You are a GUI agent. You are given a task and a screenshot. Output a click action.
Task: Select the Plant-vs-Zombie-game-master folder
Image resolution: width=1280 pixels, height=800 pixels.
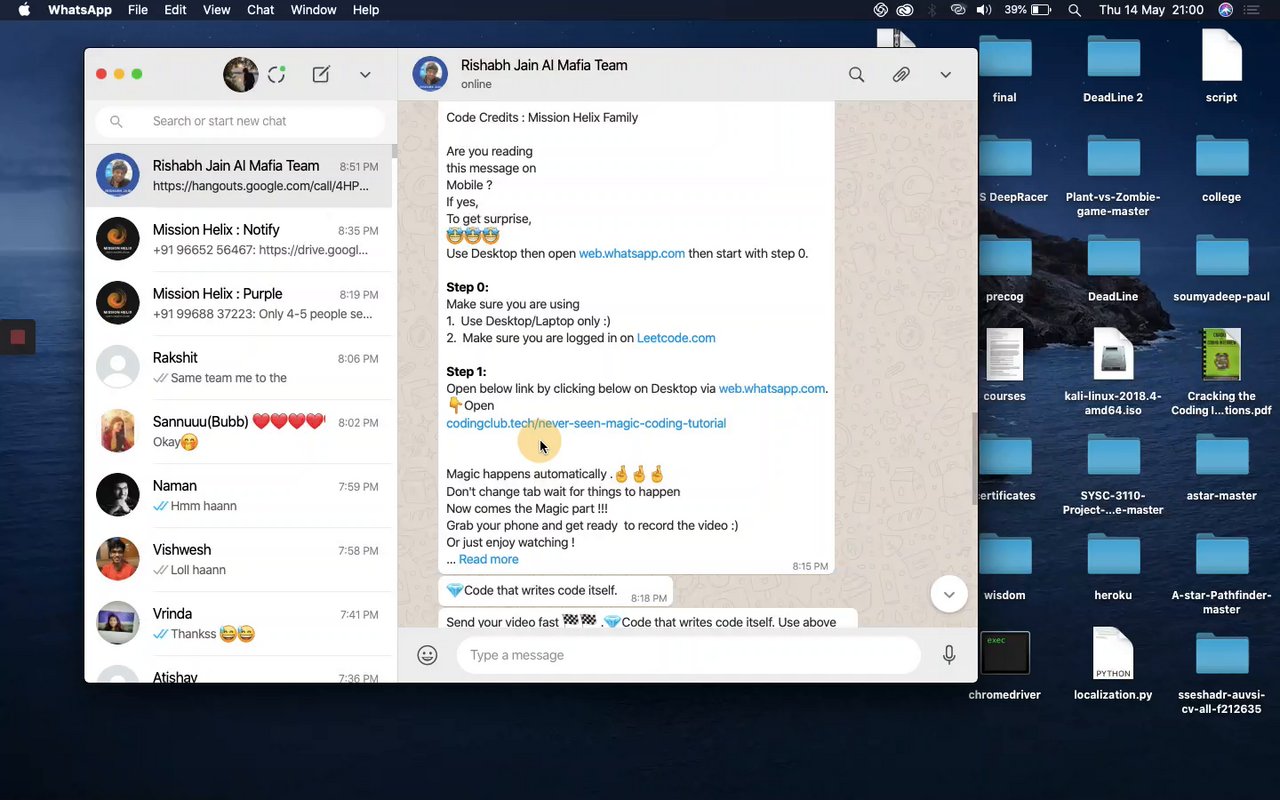coord(1113,175)
